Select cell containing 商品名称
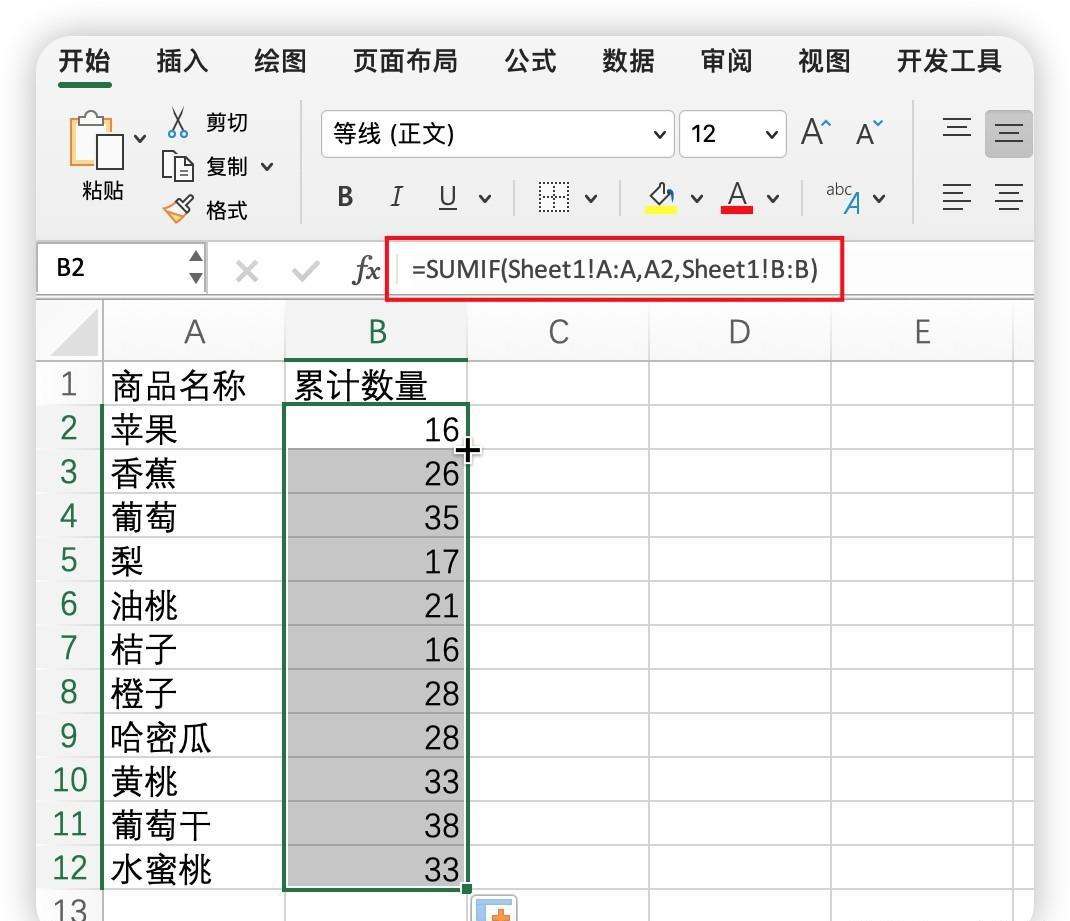Image resolution: width=1070 pixels, height=921 pixels. click(x=194, y=384)
